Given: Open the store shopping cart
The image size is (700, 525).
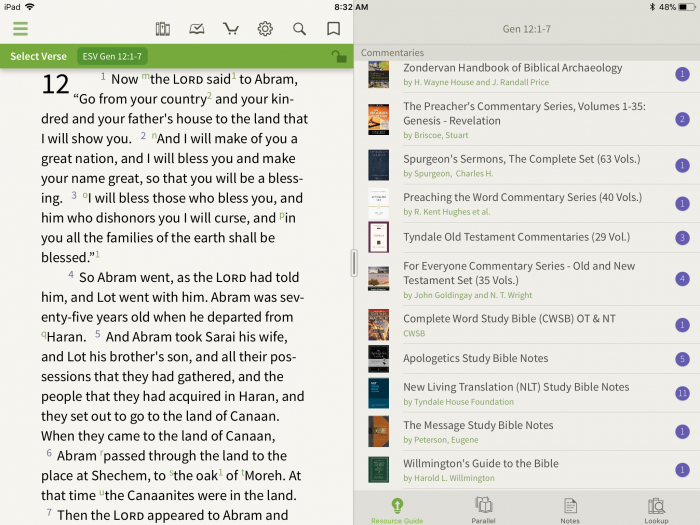Looking at the screenshot, I should [231, 29].
